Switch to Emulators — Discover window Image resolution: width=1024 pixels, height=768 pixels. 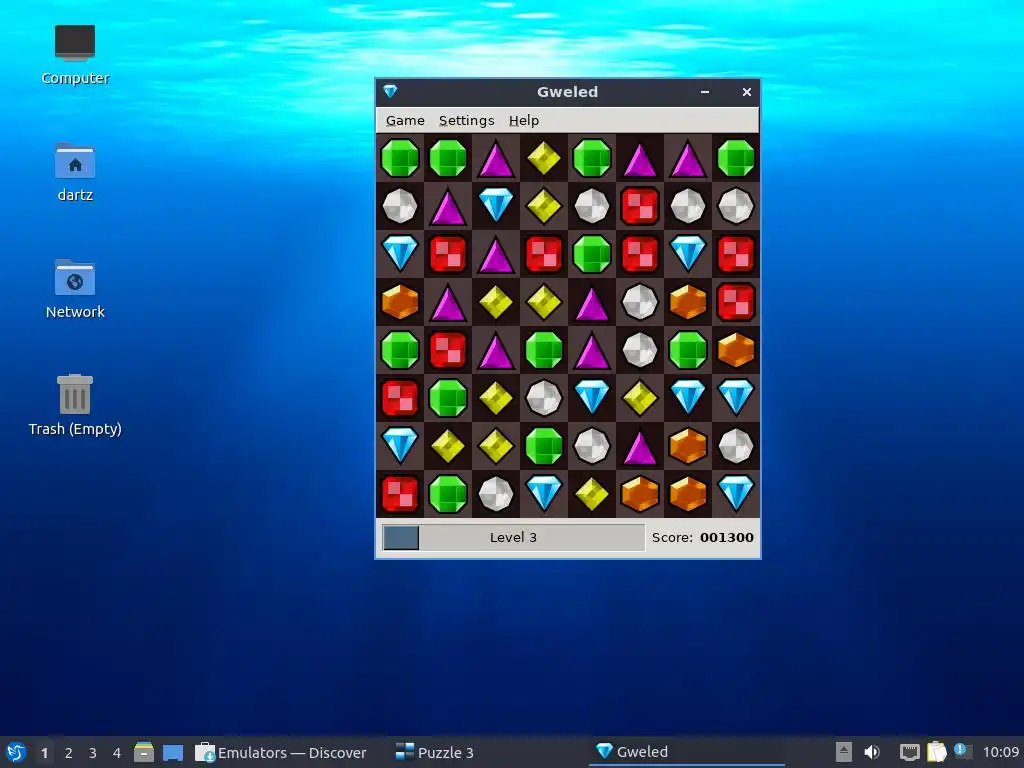pos(281,752)
